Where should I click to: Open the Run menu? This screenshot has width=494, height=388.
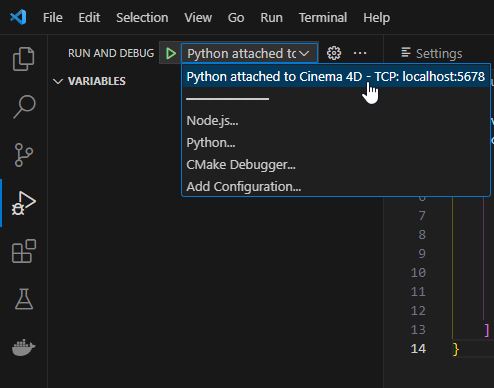pyautogui.click(x=271, y=18)
